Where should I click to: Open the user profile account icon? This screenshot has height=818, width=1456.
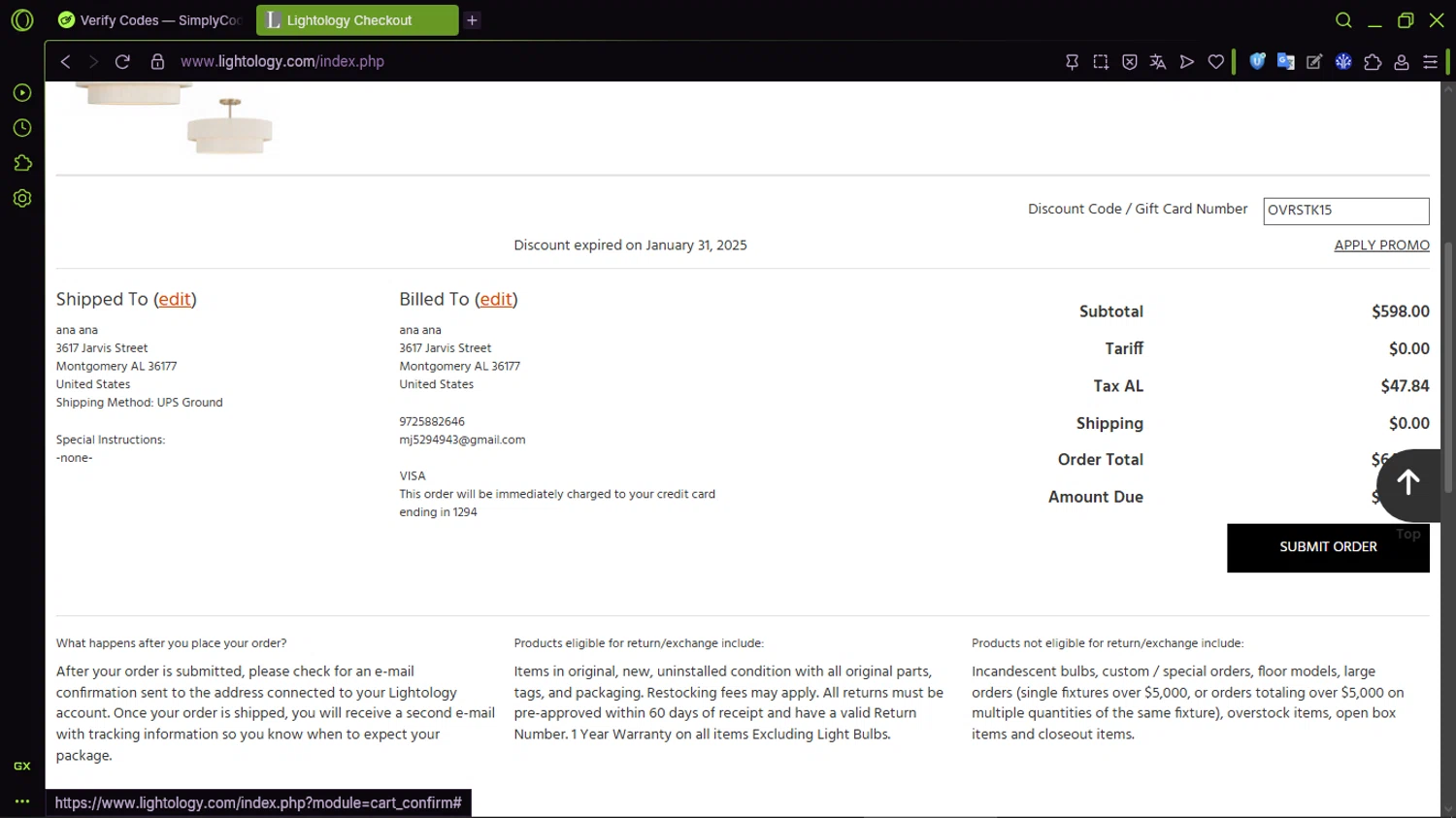(x=1402, y=62)
